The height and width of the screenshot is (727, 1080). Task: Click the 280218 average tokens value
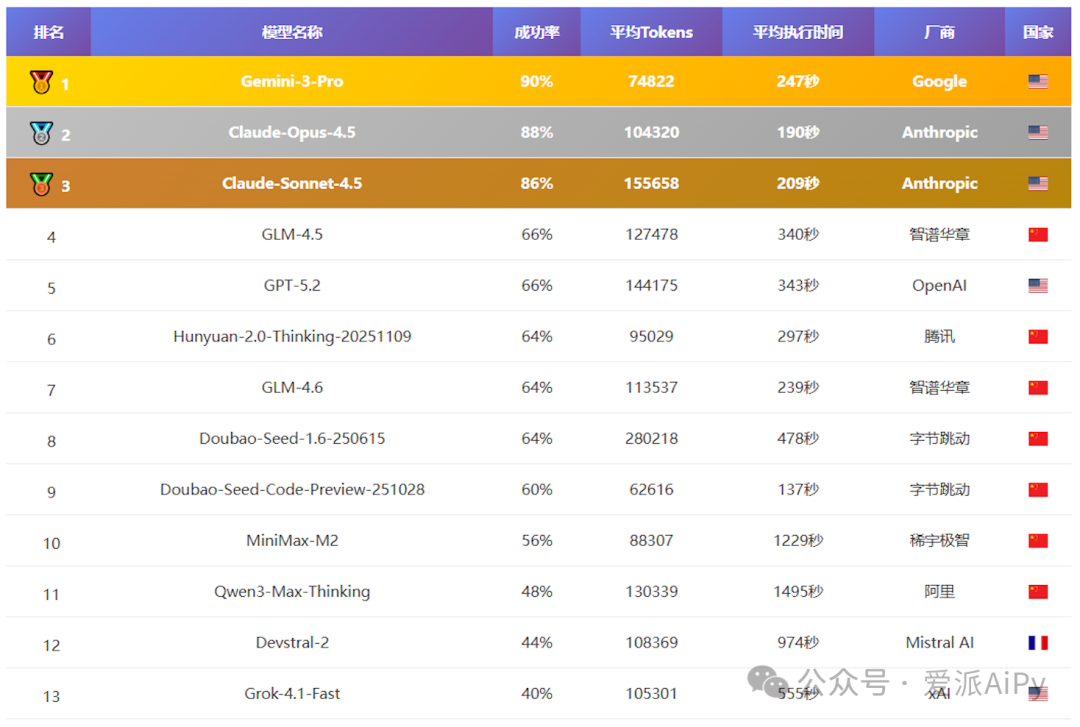click(x=652, y=438)
